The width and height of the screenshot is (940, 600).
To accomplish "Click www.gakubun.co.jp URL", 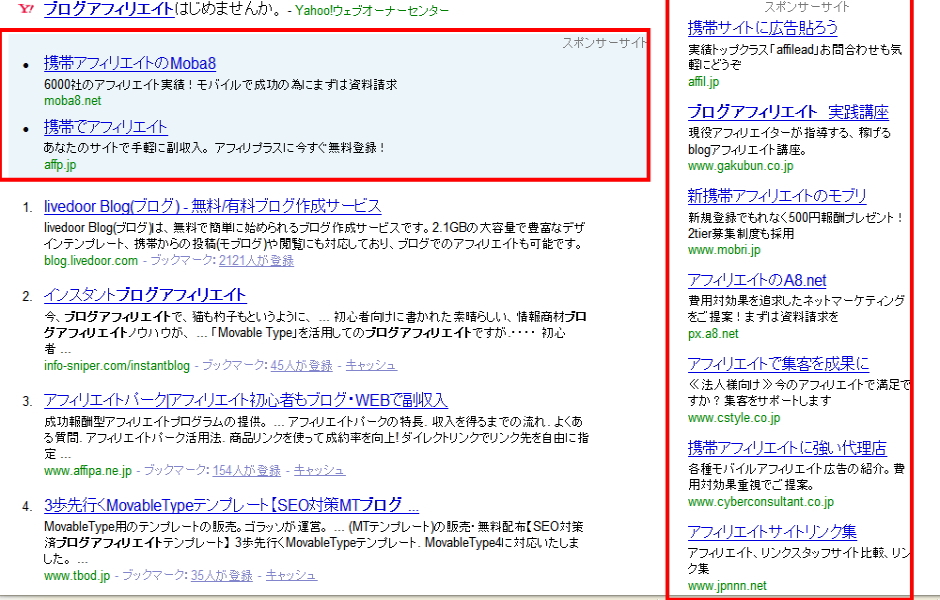I will (740, 166).
